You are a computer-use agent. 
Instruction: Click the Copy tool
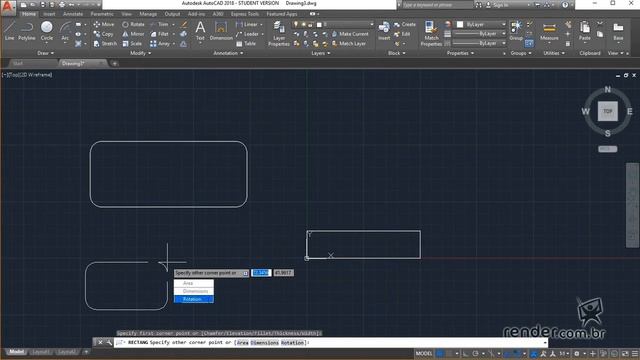click(x=104, y=34)
